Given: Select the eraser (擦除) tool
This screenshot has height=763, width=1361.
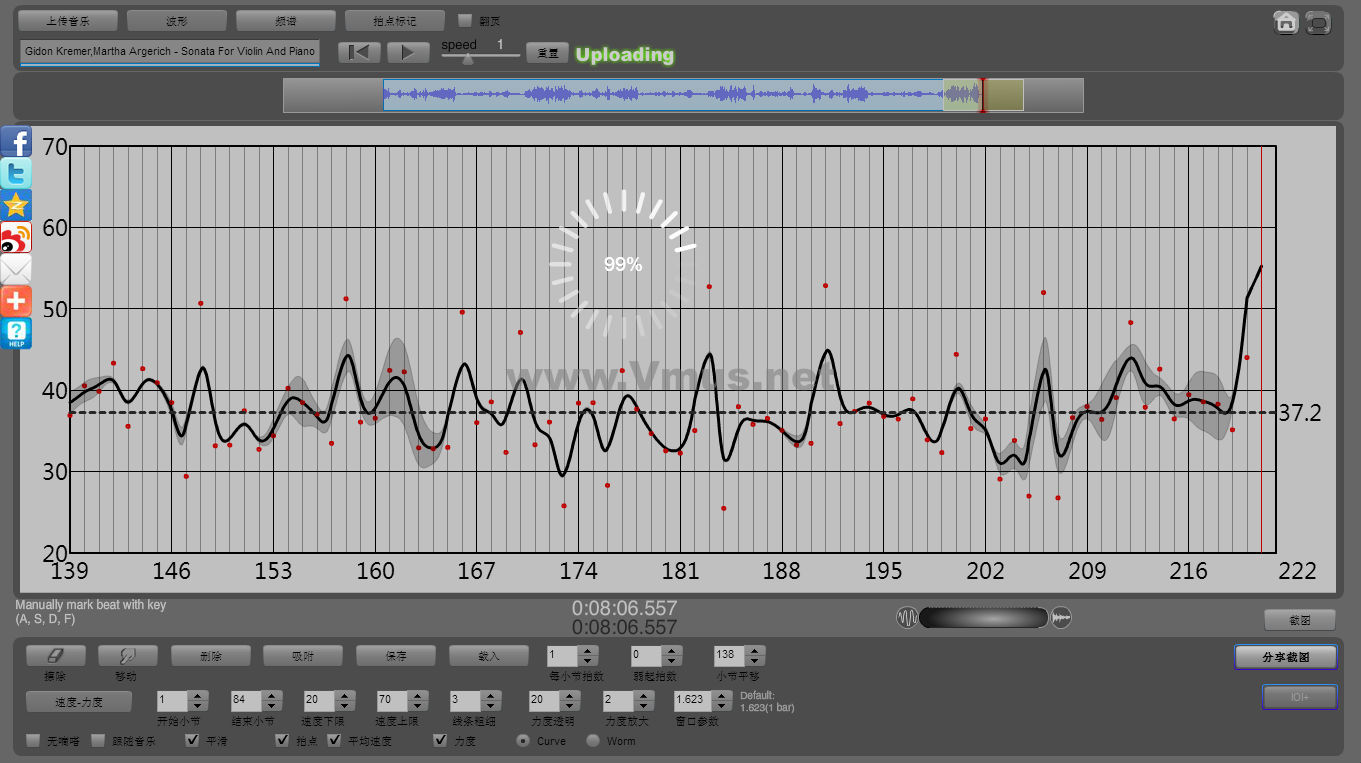Looking at the screenshot, I should (55, 656).
